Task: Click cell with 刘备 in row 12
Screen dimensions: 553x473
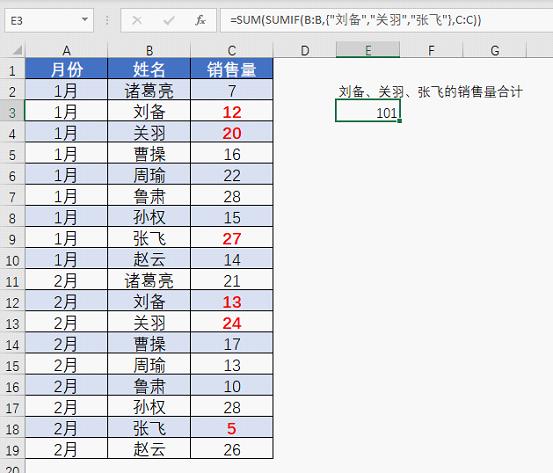Action: (149, 301)
